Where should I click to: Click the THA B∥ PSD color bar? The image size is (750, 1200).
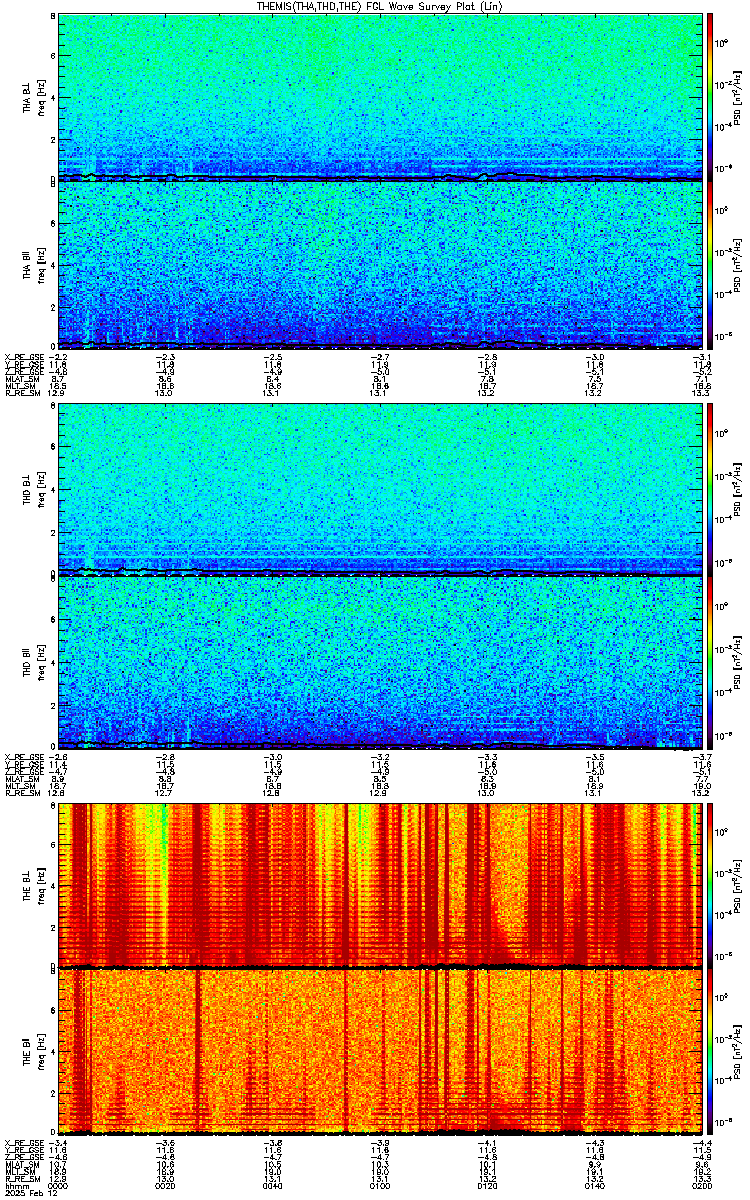(x=710, y=264)
